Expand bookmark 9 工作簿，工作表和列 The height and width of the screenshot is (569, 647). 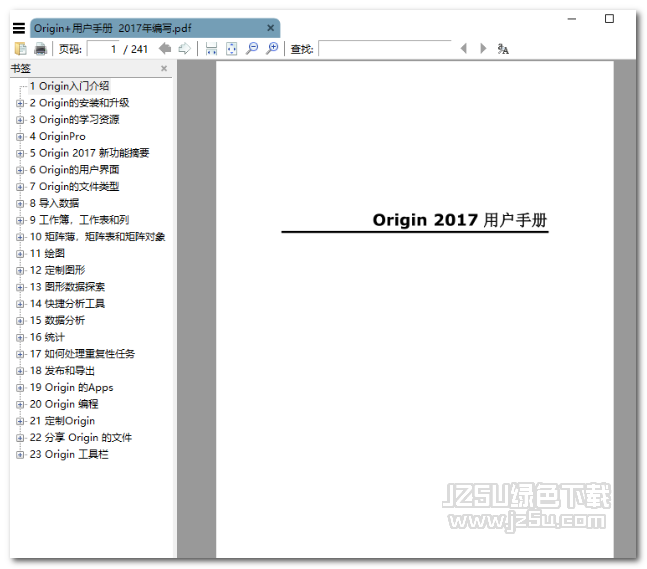click(20, 220)
